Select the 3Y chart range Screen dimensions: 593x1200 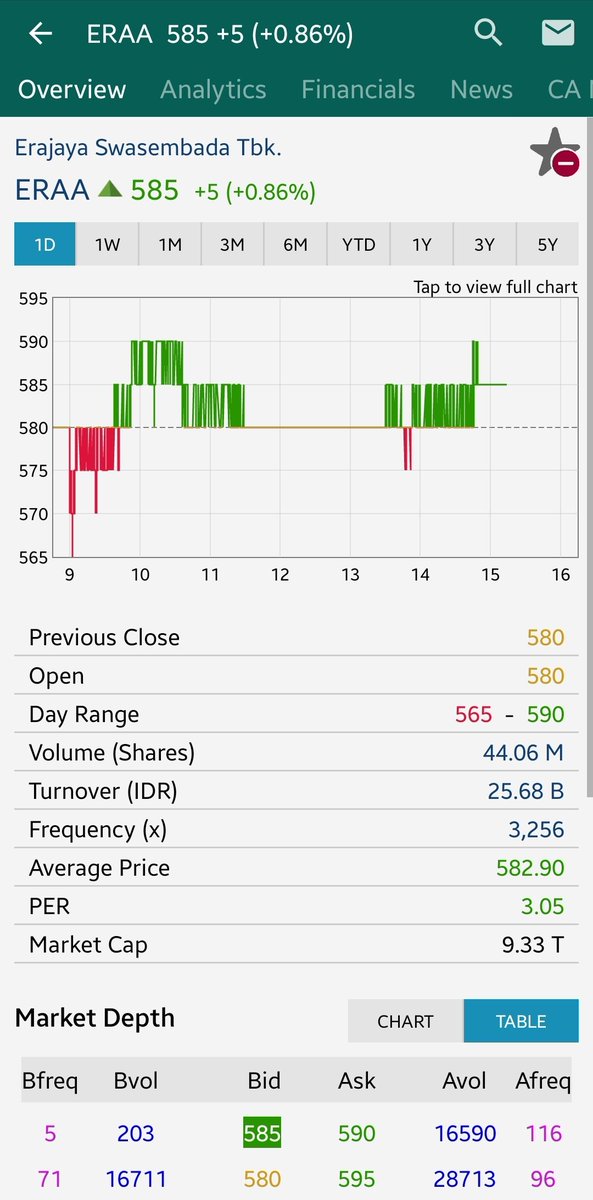pyautogui.click(x=484, y=244)
